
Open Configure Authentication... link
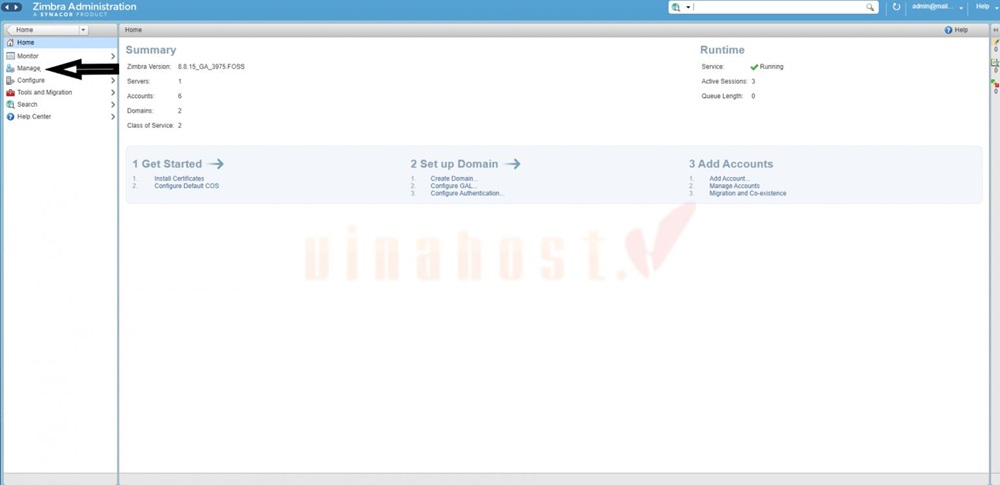[467, 193]
